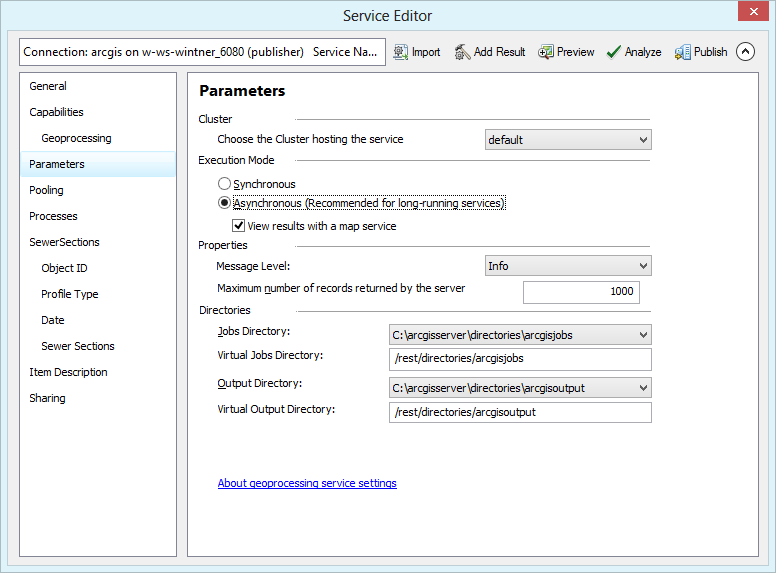776x573 pixels.
Task: Open the Message Level dropdown
Action: point(568,266)
